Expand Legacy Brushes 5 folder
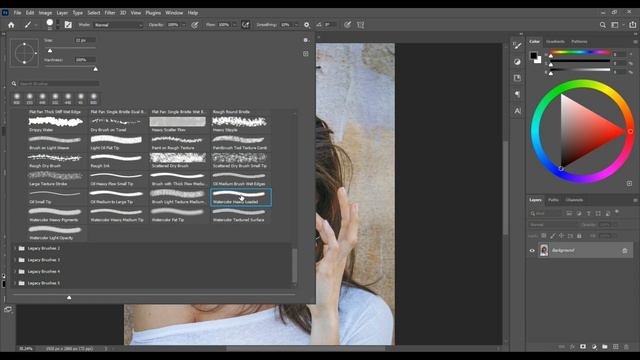This screenshot has height=360, width=640. 15,283
